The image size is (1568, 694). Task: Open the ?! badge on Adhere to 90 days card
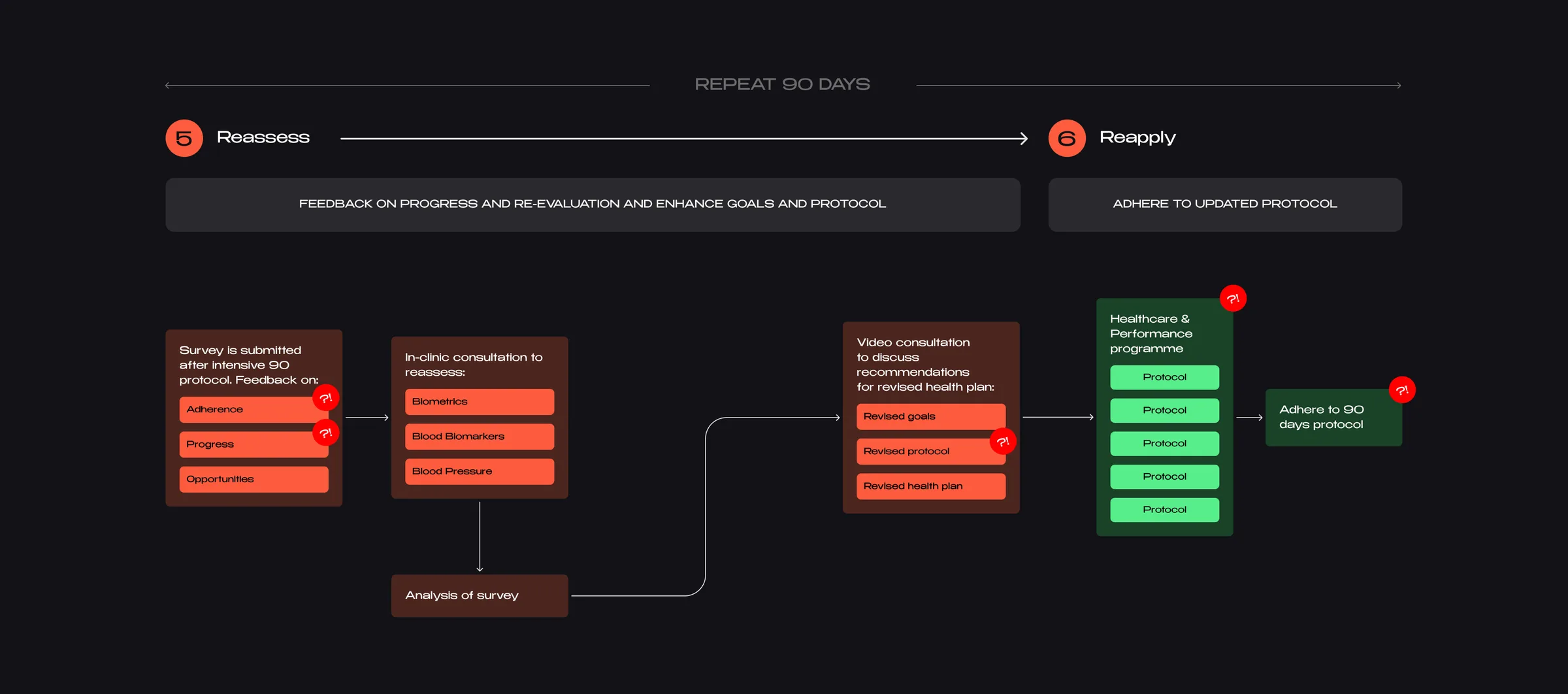[1402, 390]
